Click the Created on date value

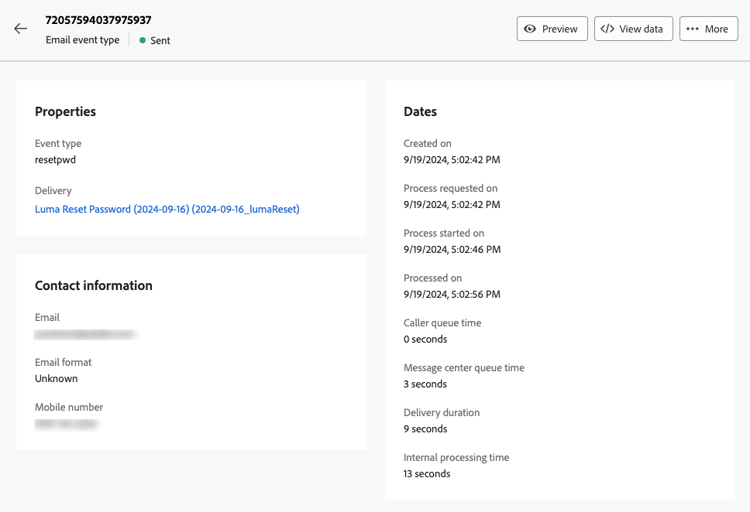(x=452, y=159)
